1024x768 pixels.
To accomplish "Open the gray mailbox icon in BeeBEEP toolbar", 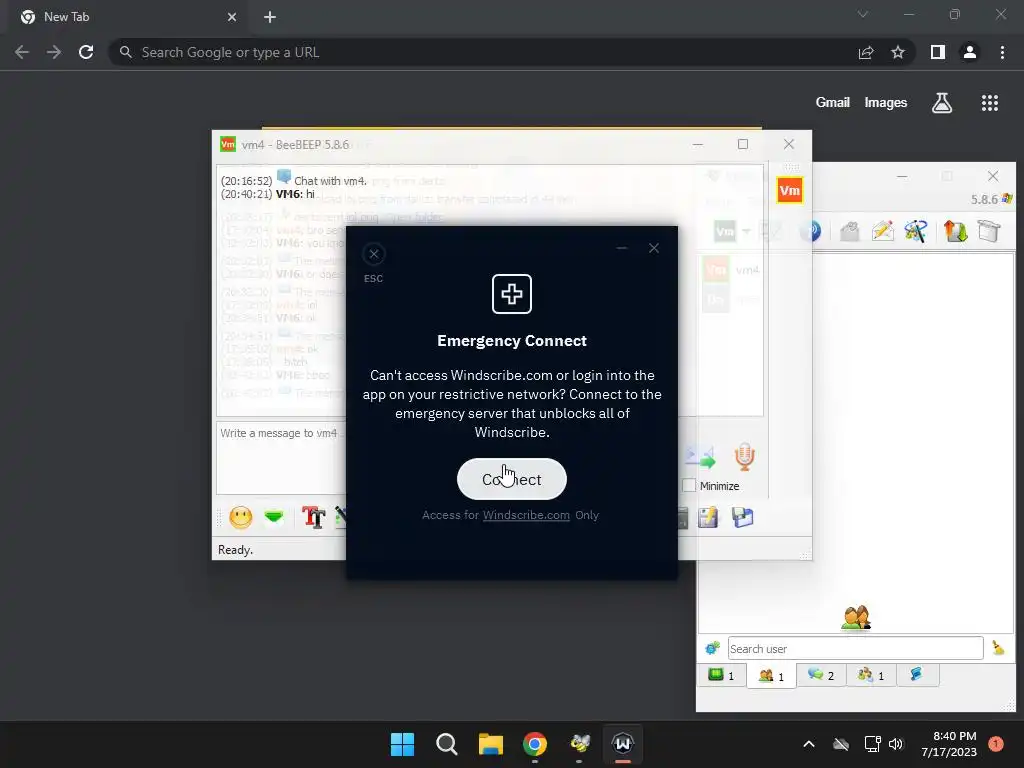I will pyautogui.click(x=849, y=231).
